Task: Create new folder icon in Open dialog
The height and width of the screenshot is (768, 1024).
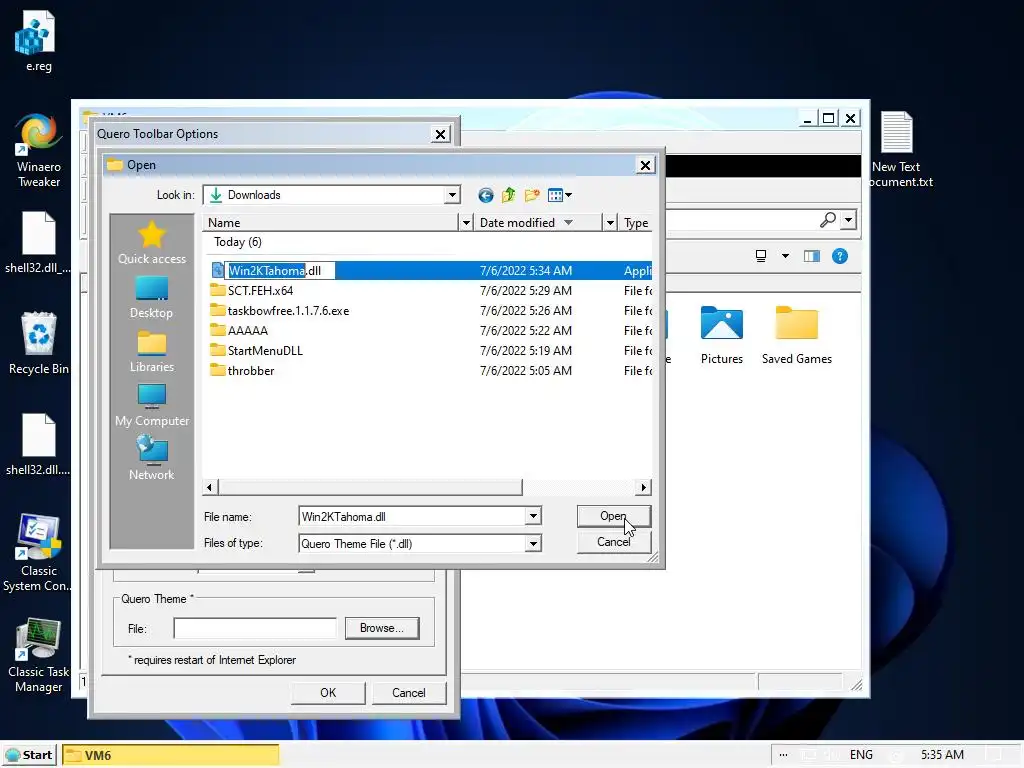Action: coord(532,195)
